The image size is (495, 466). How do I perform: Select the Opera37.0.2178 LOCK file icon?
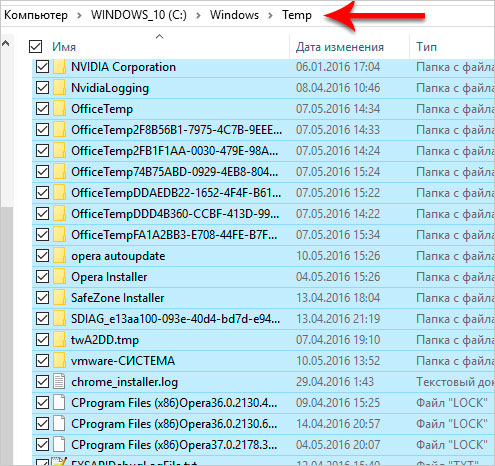[59, 445]
